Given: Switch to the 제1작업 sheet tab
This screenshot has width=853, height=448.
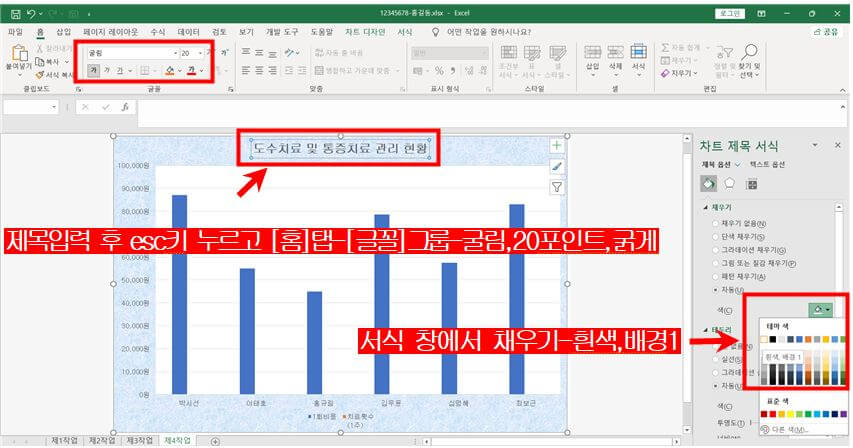Looking at the screenshot, I should (64, 440).
